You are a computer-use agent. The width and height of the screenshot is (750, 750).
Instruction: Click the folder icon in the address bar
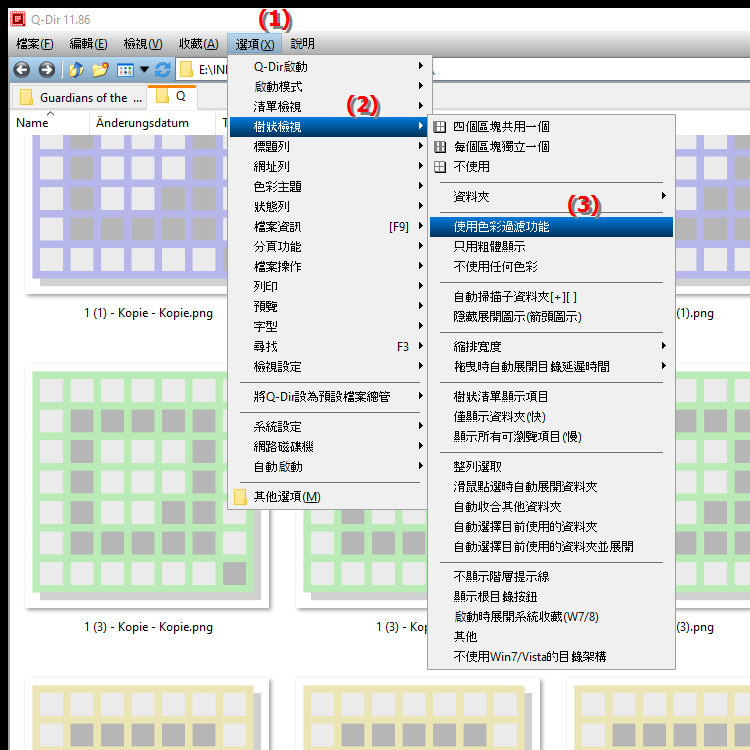[187, 70]
